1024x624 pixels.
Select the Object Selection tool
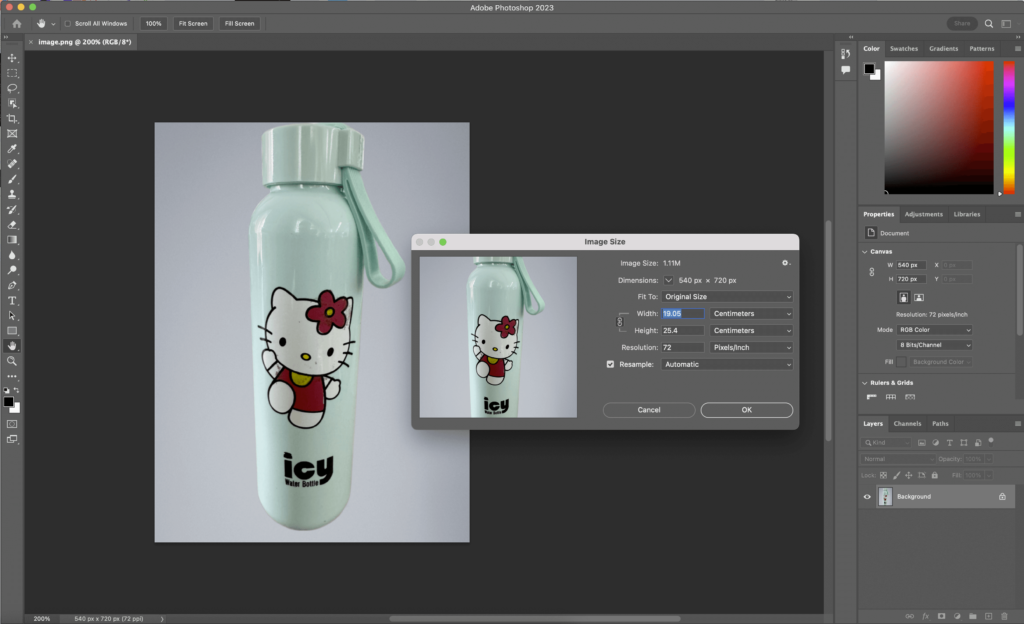pyautogui.click(x=12, y=103)
